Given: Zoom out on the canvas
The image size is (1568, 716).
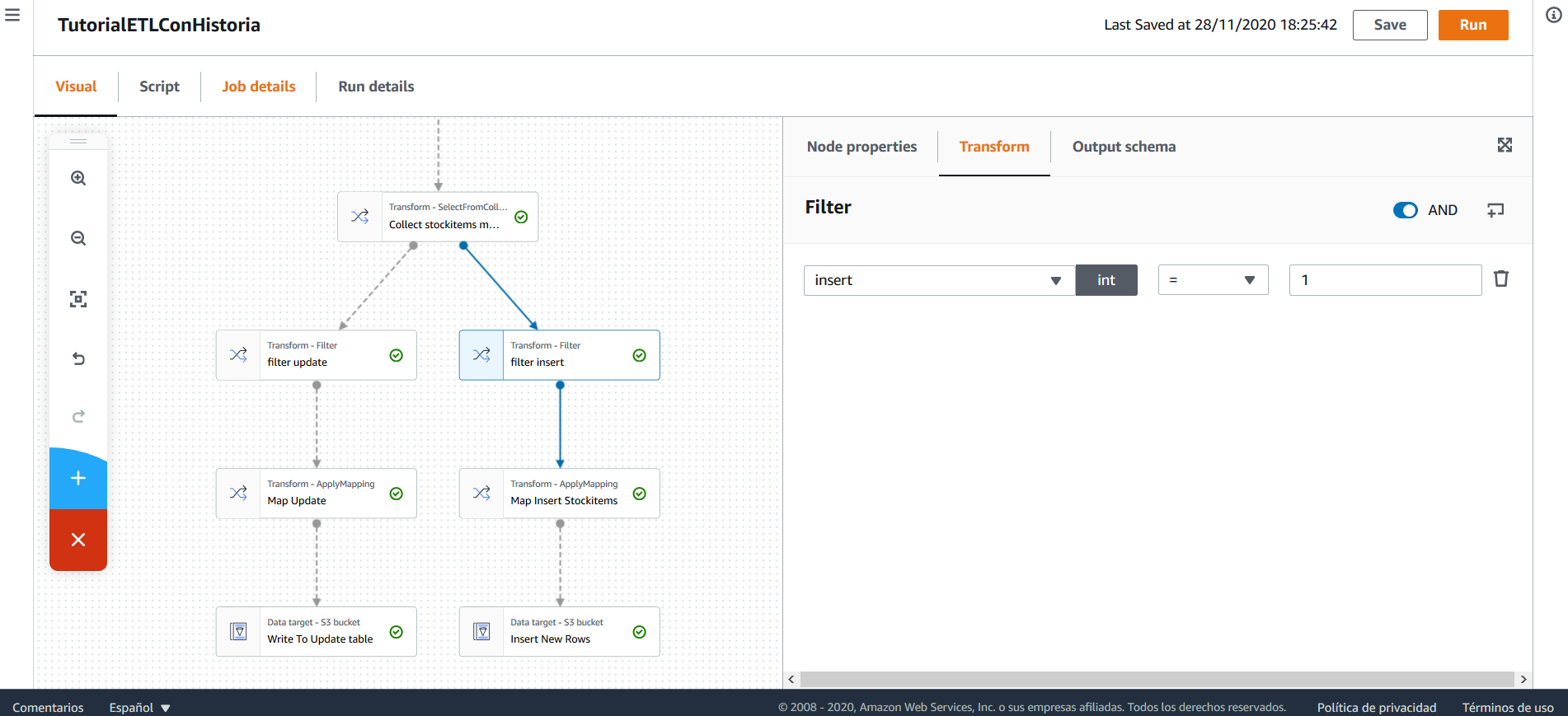Looking at the screenshot, I should coord(78,238).
